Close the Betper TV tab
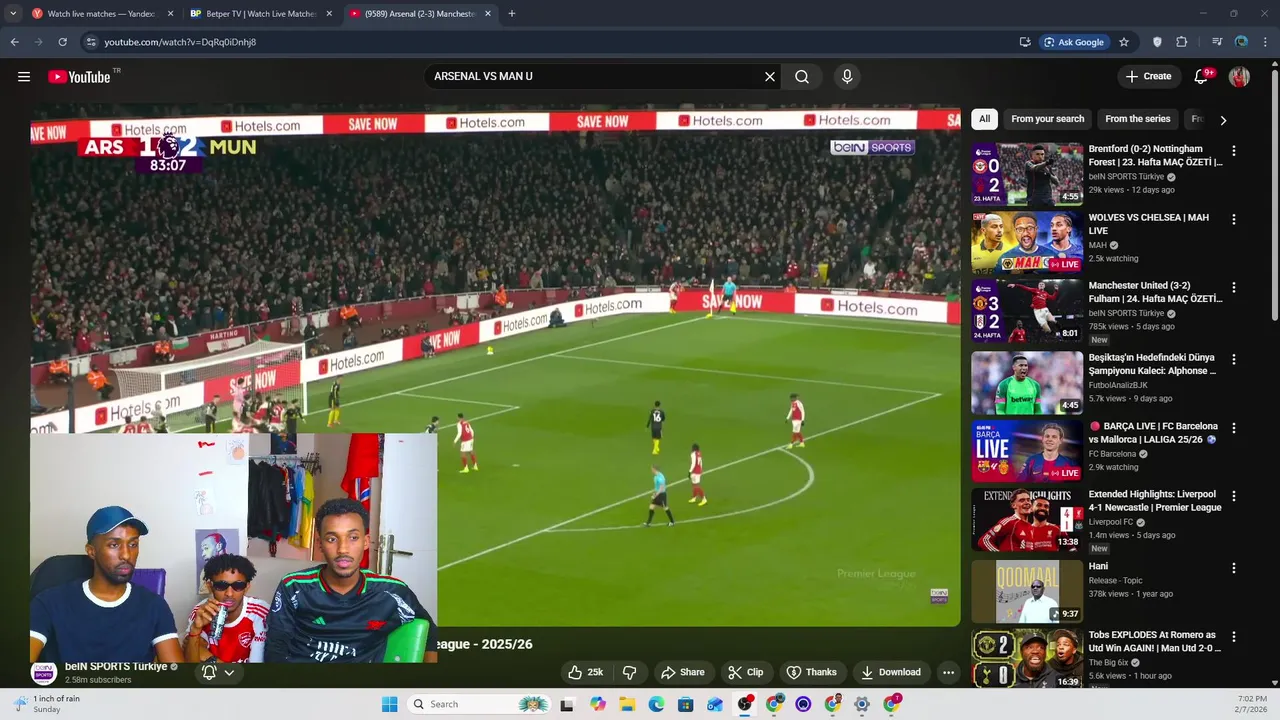The width and height of the screenshot is (1280, 720). pyautogui.click(x=329, y=14)
